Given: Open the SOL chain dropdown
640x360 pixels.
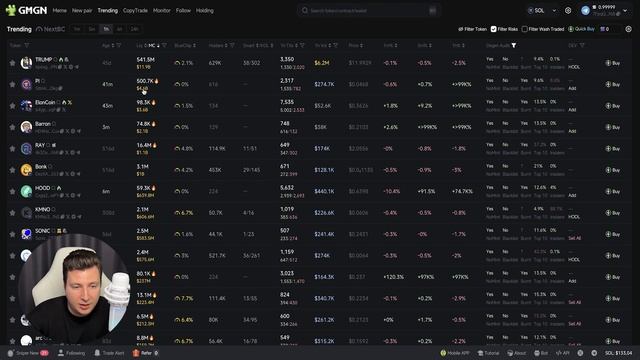Looking at the screenshot, I should pos(542,11).
